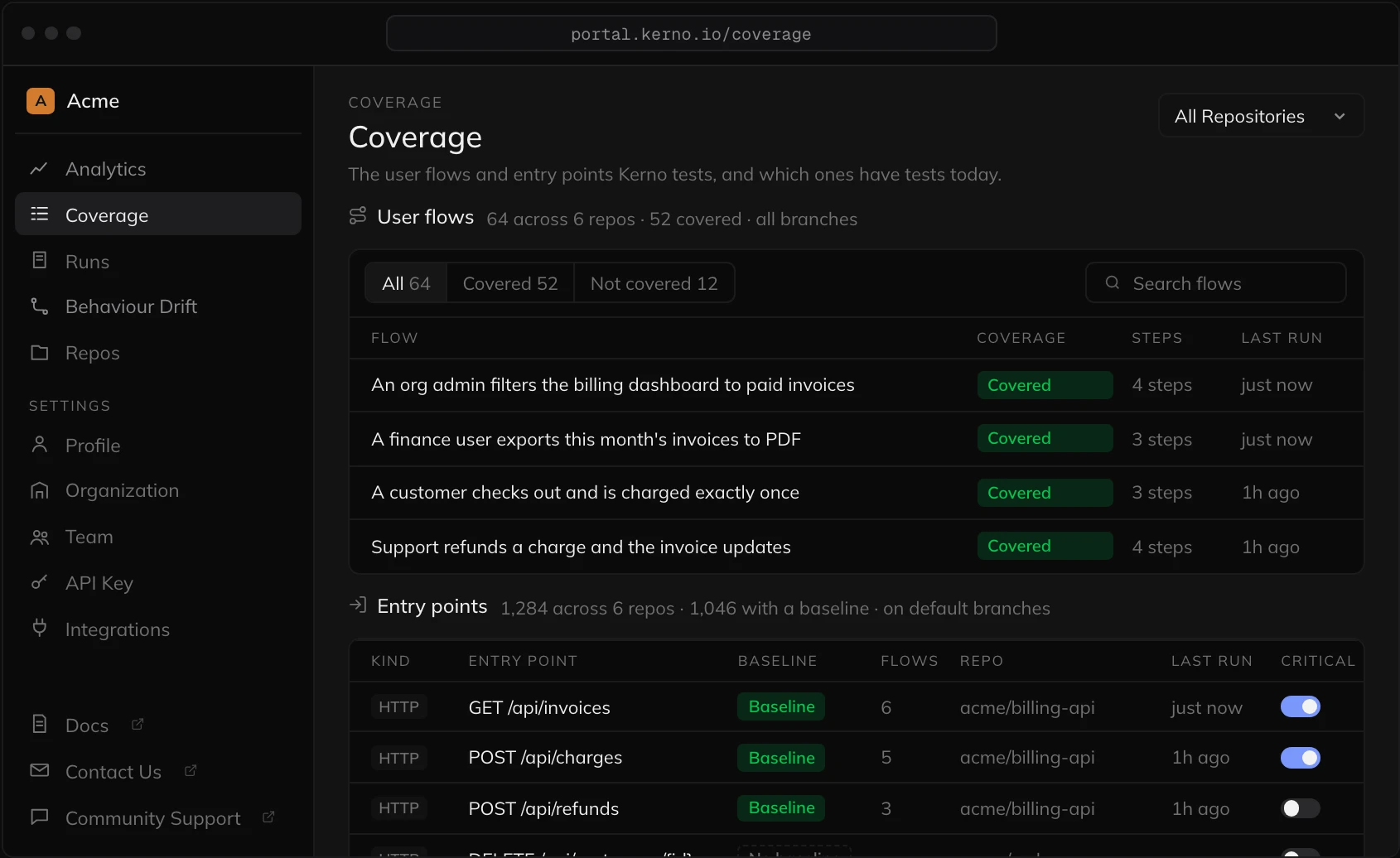Open the Community Support link
The image size is (1400, 858).
click(158, 817)
